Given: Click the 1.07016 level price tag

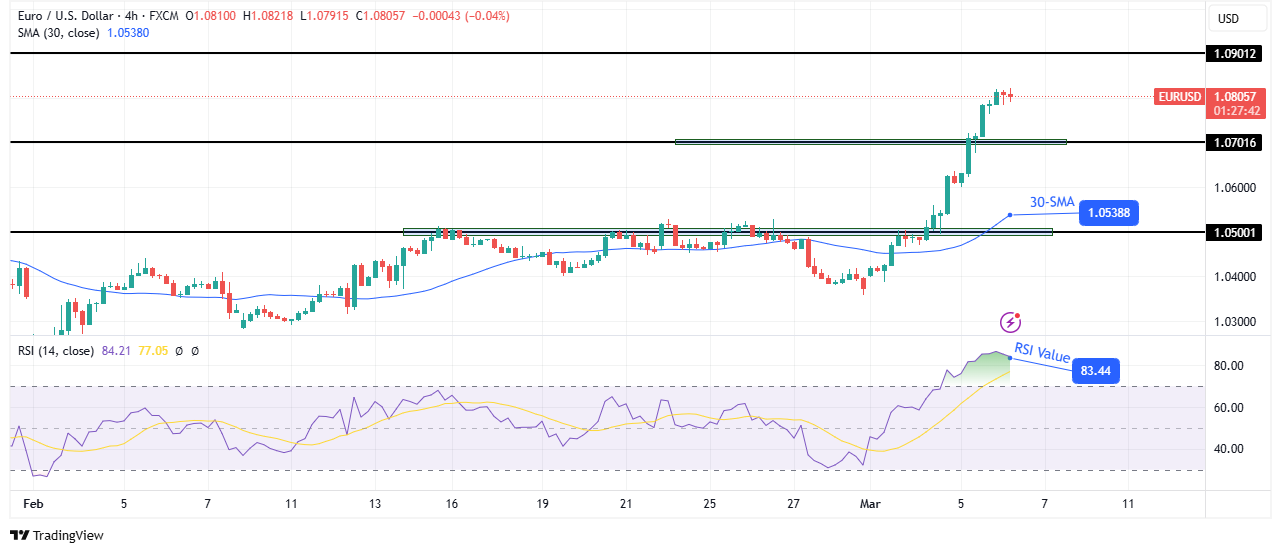Looking at the screenshot, I should click(1236, 142).
